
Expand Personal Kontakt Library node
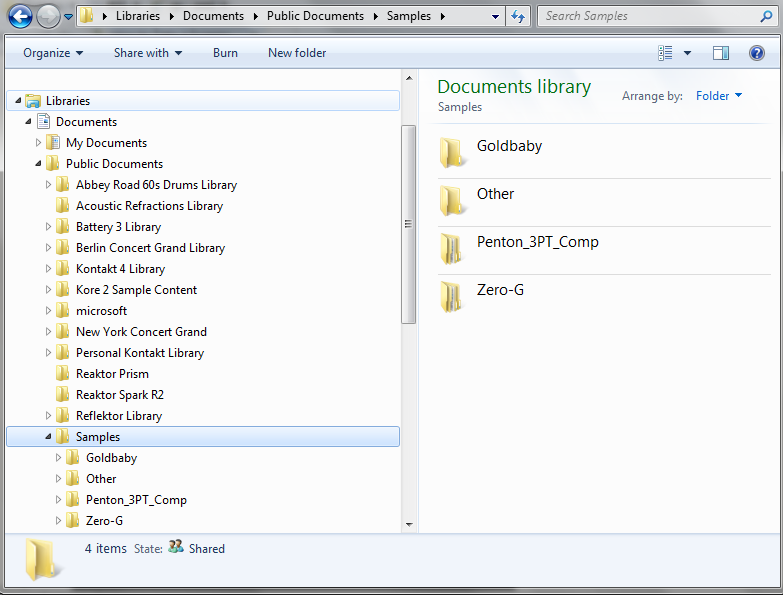[48, 352]
